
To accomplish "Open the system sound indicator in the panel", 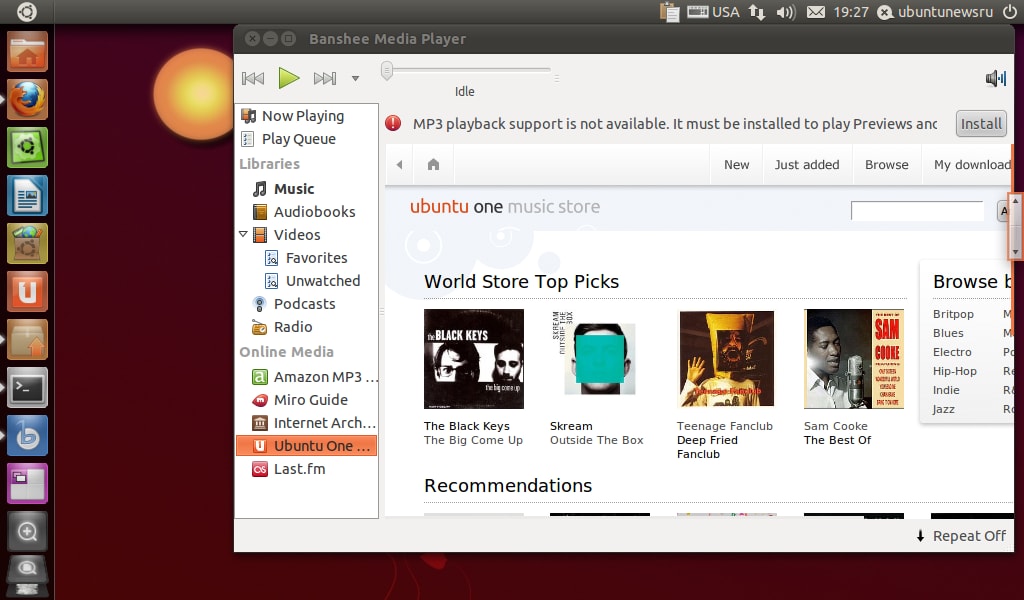I will pyautogui.click(x=786, y=12).
